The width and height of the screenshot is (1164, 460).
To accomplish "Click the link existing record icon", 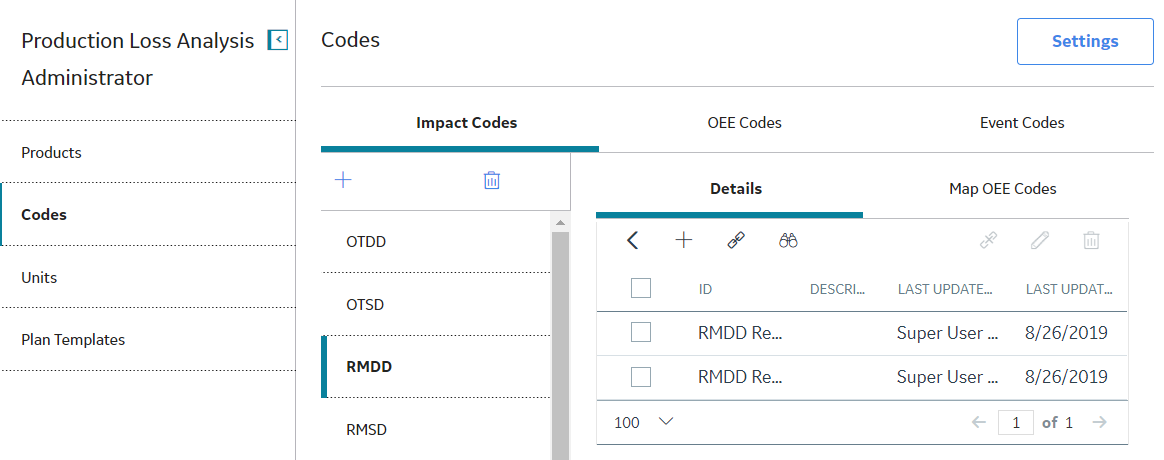I will coord(736,240).
